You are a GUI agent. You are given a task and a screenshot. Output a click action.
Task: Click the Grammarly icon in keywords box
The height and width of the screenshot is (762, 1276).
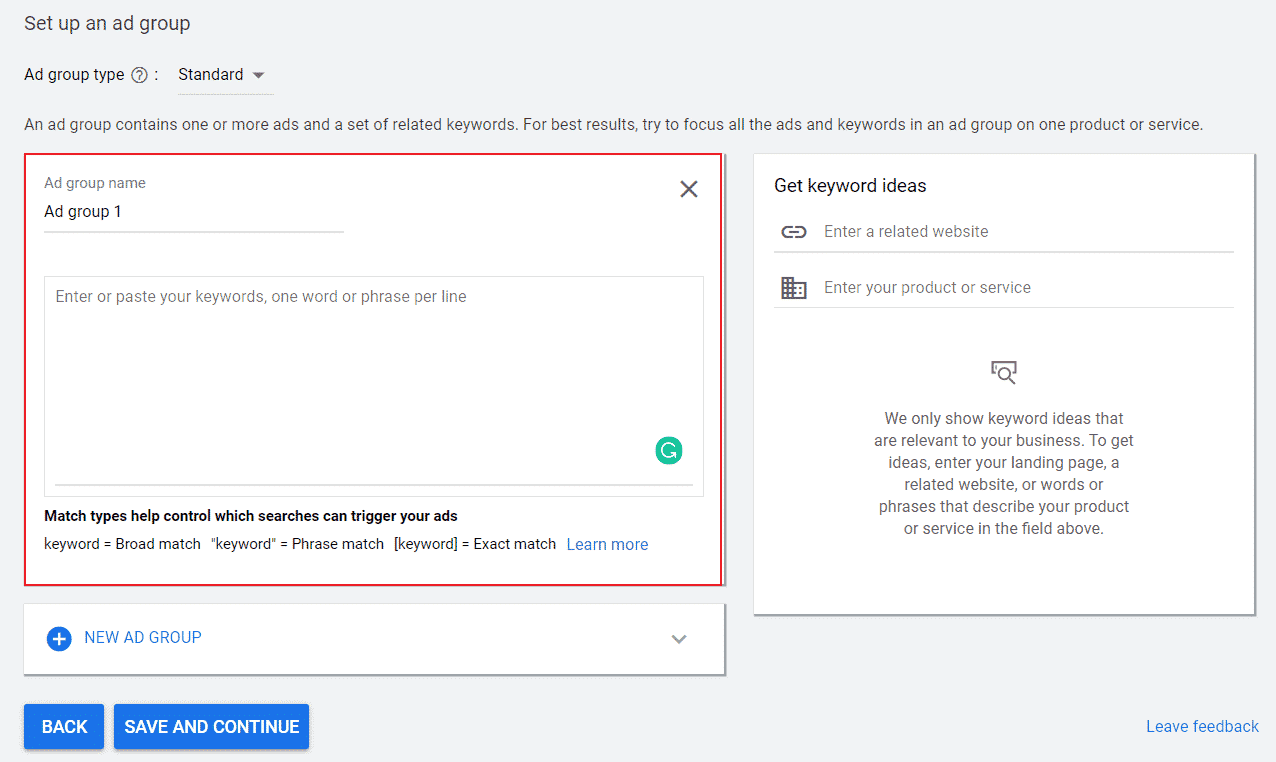(669, 451)
